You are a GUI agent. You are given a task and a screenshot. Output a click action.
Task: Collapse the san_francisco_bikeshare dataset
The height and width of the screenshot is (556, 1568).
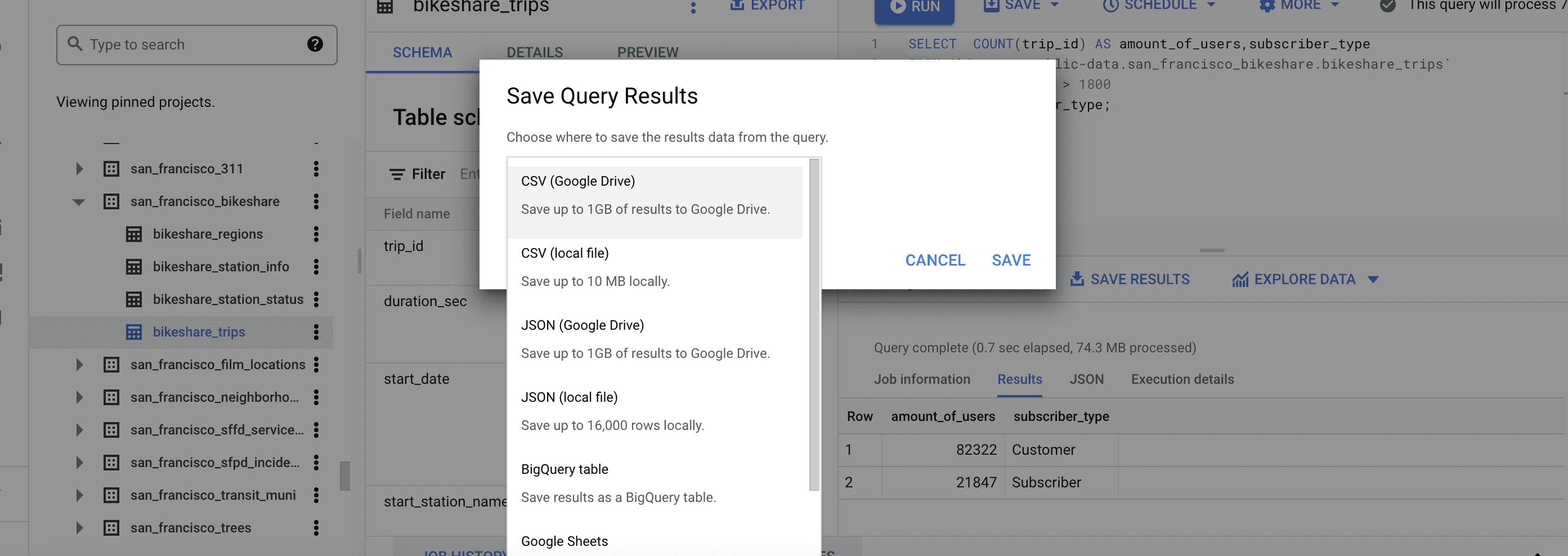(x=79, y=202)
